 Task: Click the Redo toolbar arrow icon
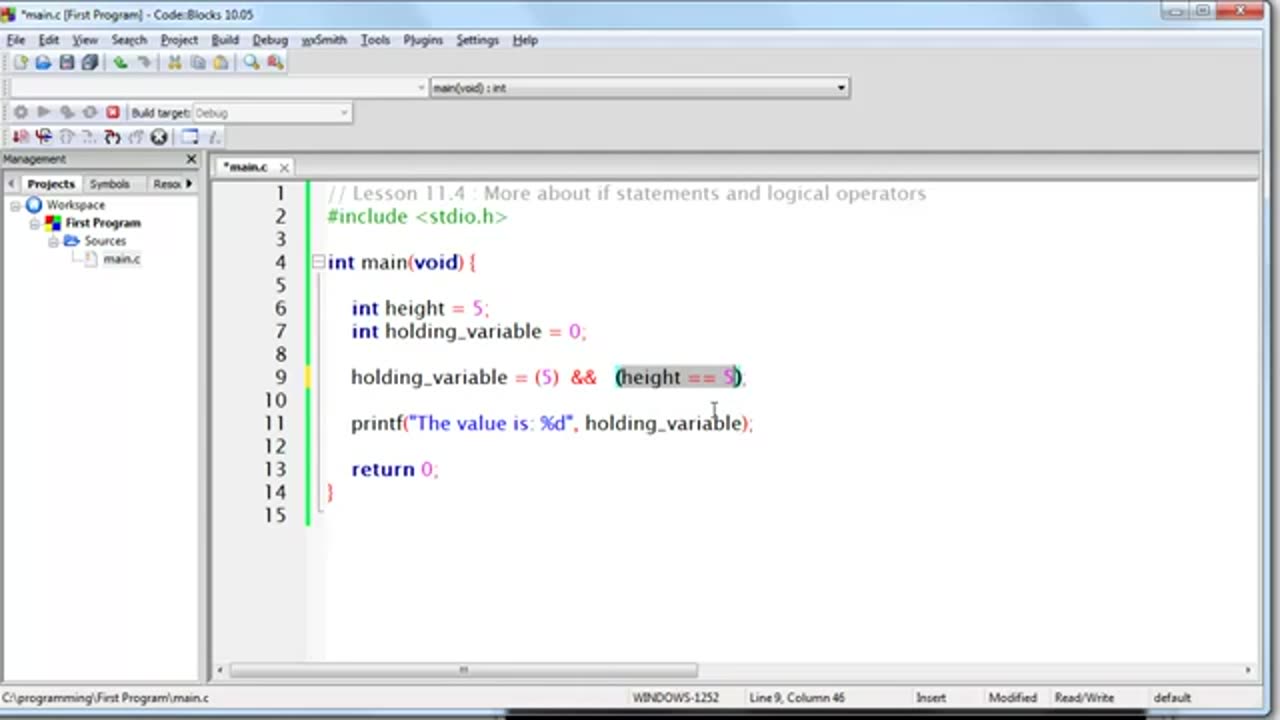(x=144, y=63)
